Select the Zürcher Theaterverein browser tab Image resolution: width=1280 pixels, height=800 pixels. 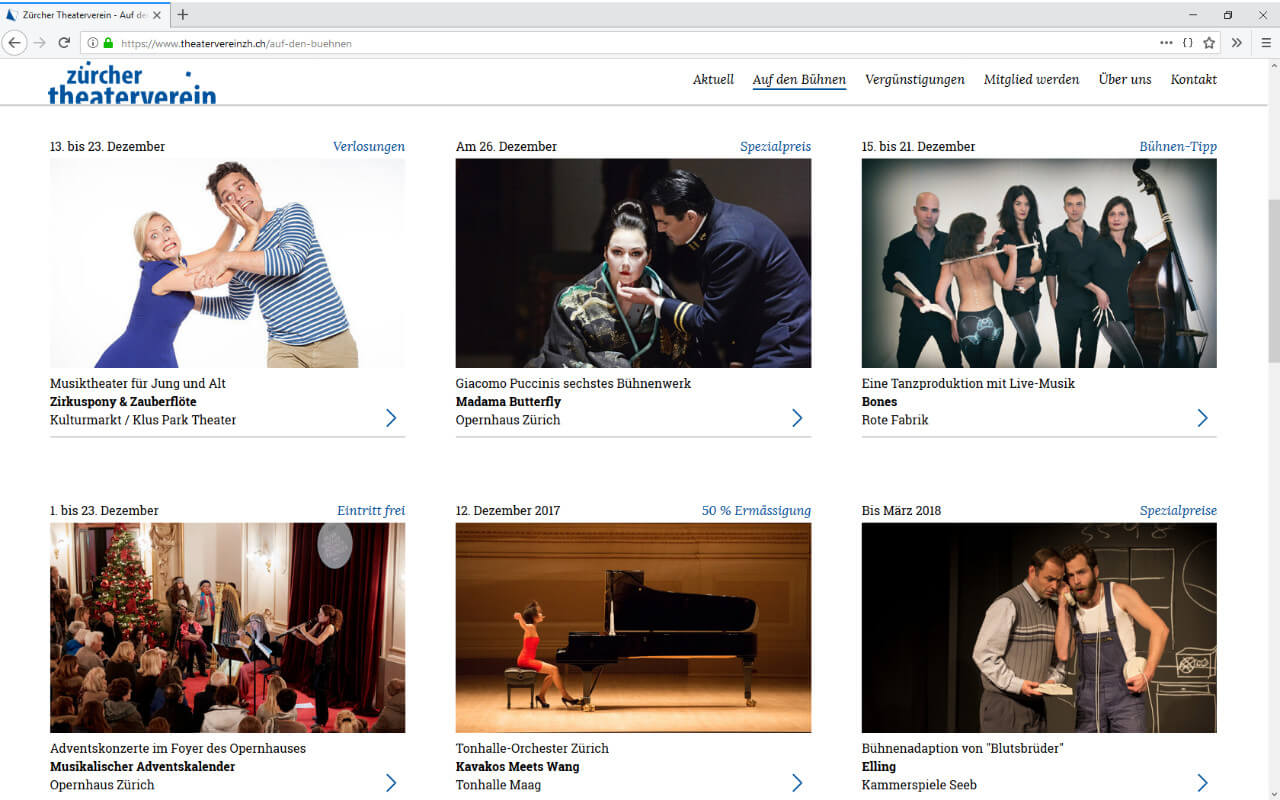84,15
